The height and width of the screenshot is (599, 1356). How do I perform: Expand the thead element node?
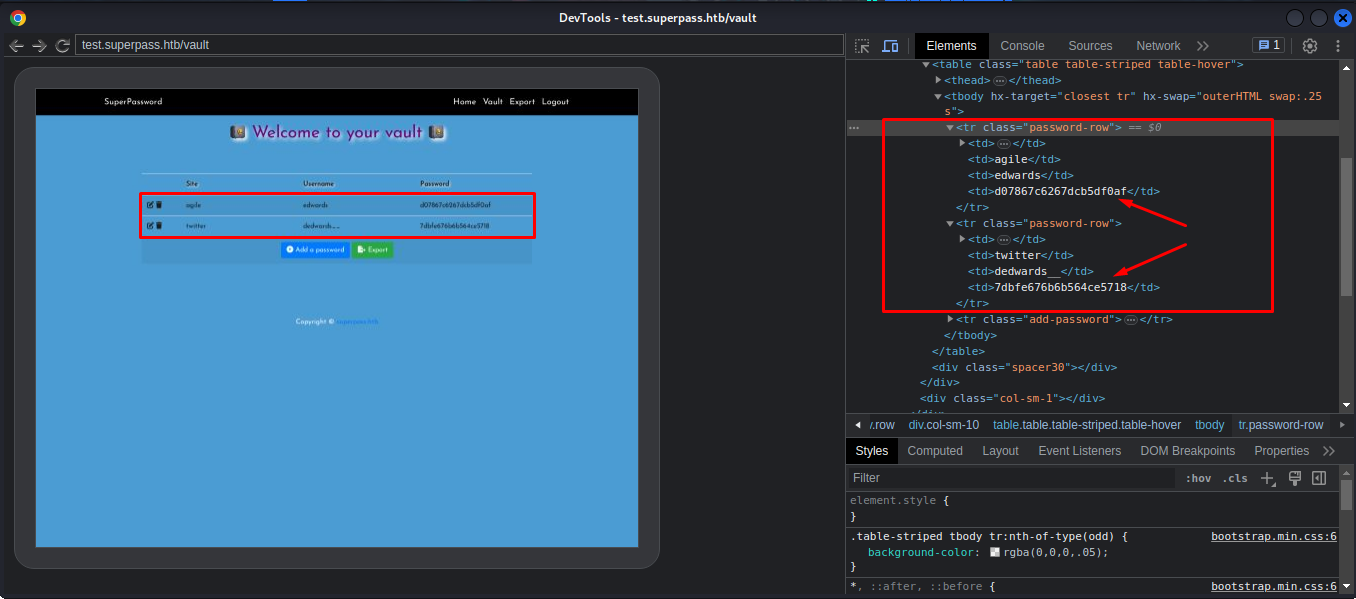(x=938, y=80)
